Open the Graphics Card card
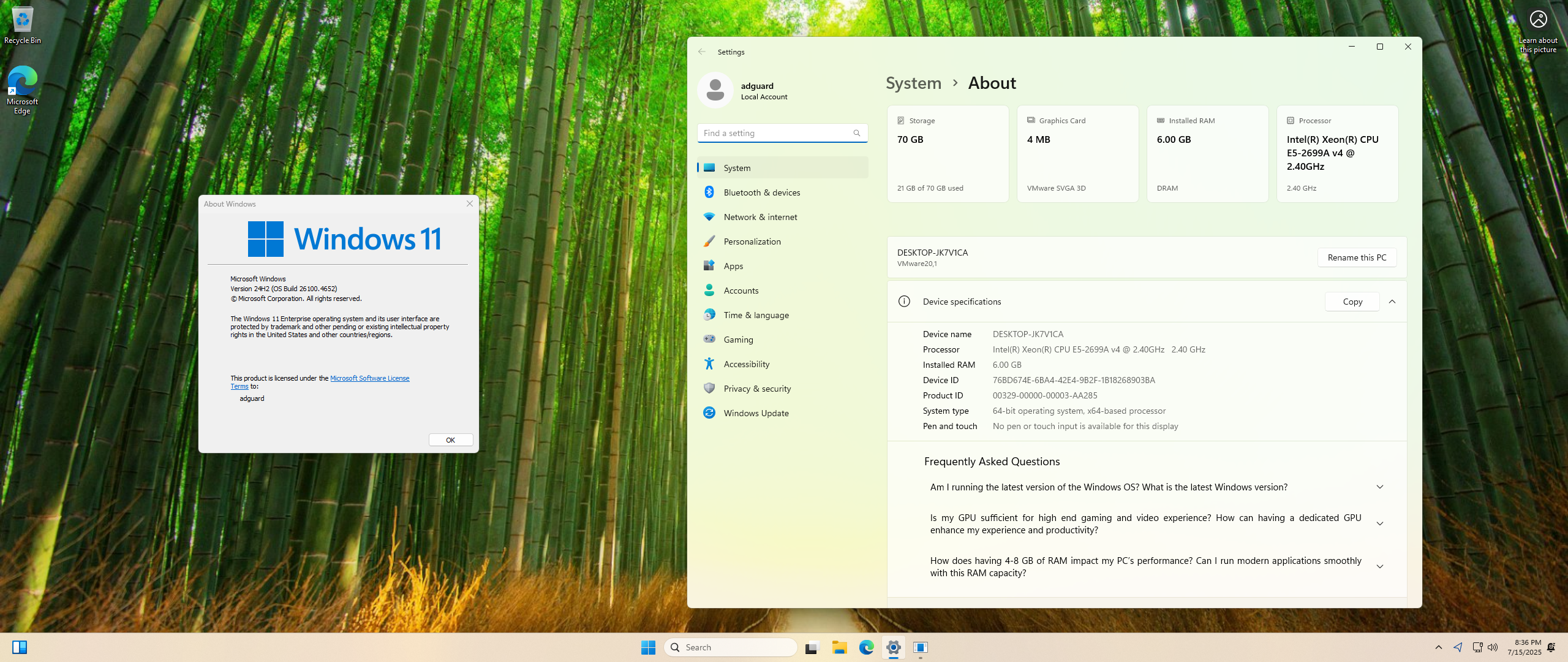 tap(1078, 154)
